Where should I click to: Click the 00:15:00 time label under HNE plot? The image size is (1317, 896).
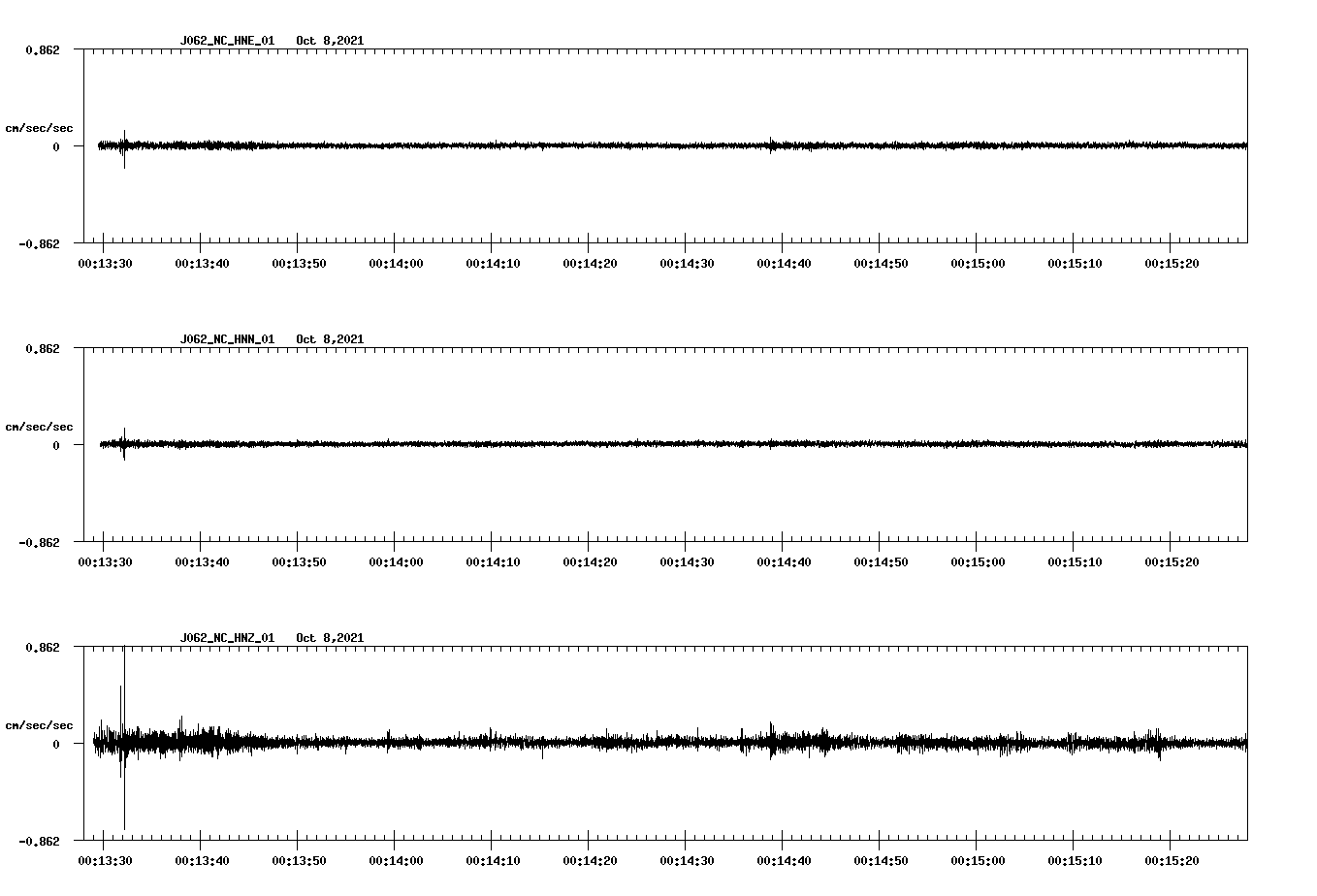tap(978, 264)
